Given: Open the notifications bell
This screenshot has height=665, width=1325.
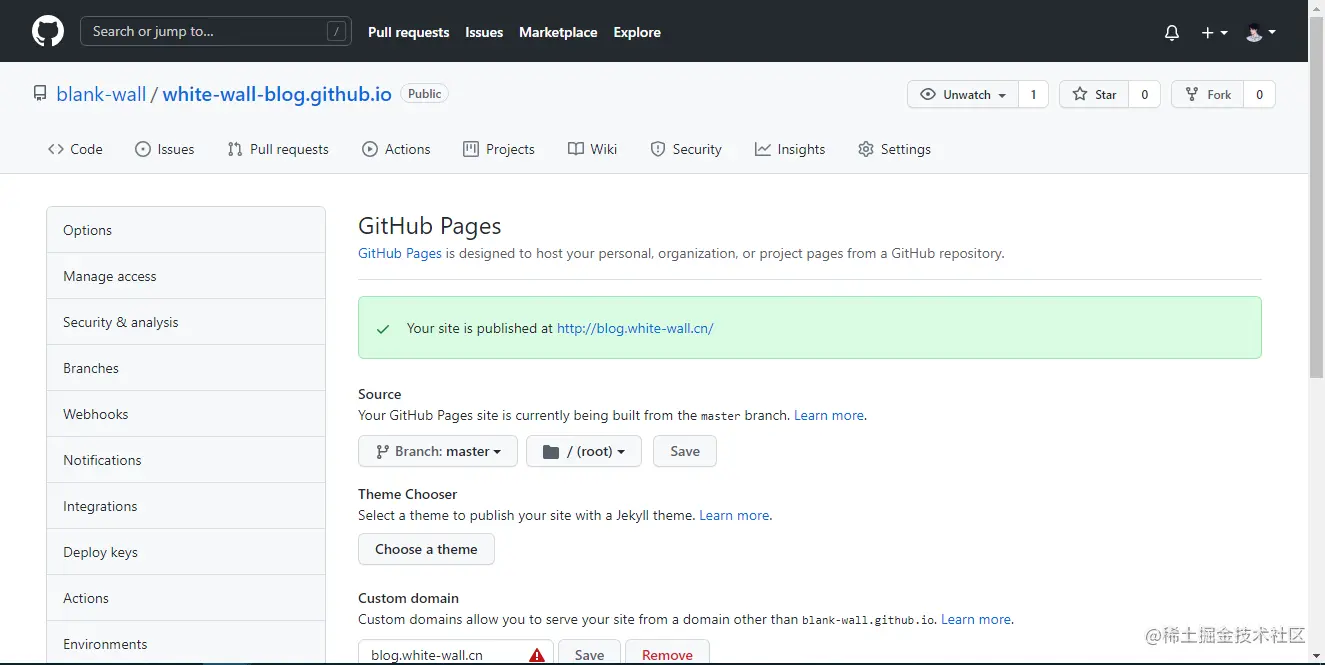Looking at the screenshot, I should pyautogui.click(x=1172, y=33).
